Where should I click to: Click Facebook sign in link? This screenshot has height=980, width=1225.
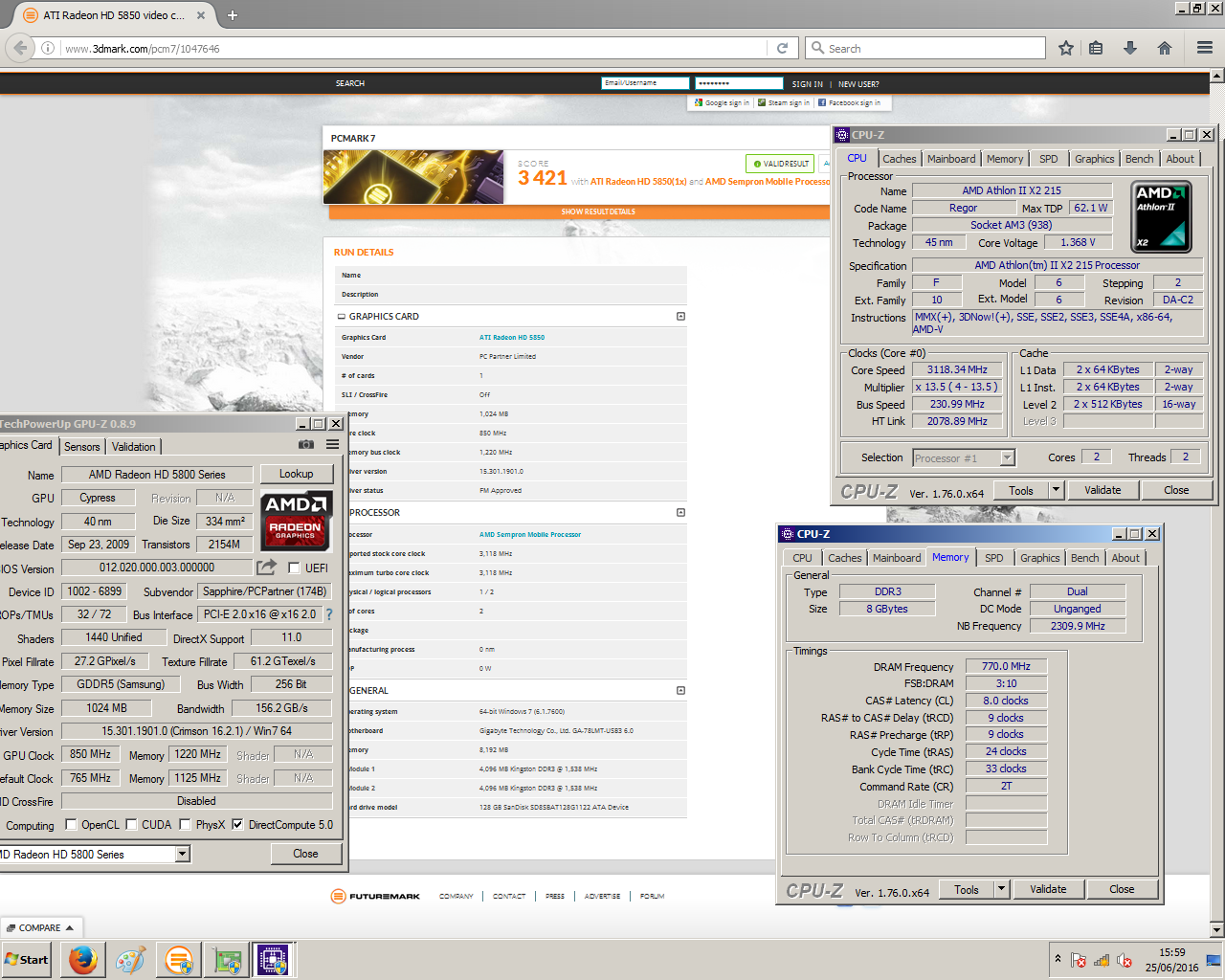849,102
